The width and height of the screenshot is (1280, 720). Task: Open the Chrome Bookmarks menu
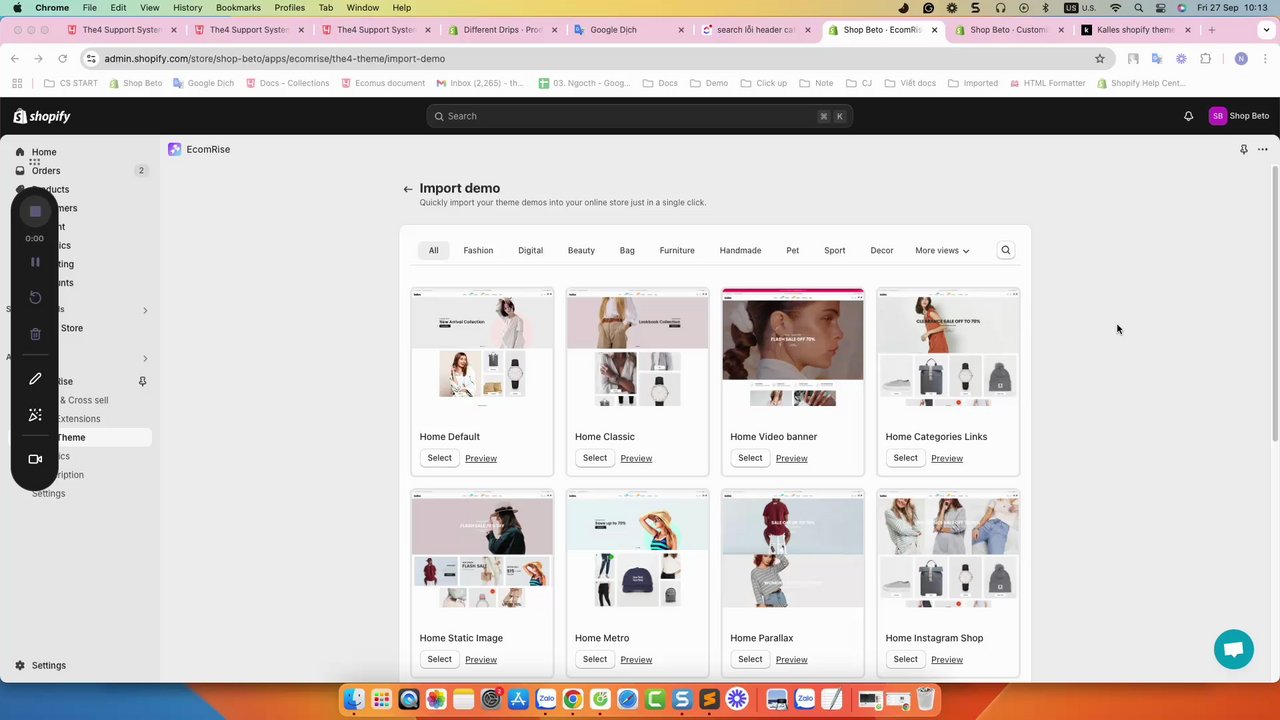(238, 8)
